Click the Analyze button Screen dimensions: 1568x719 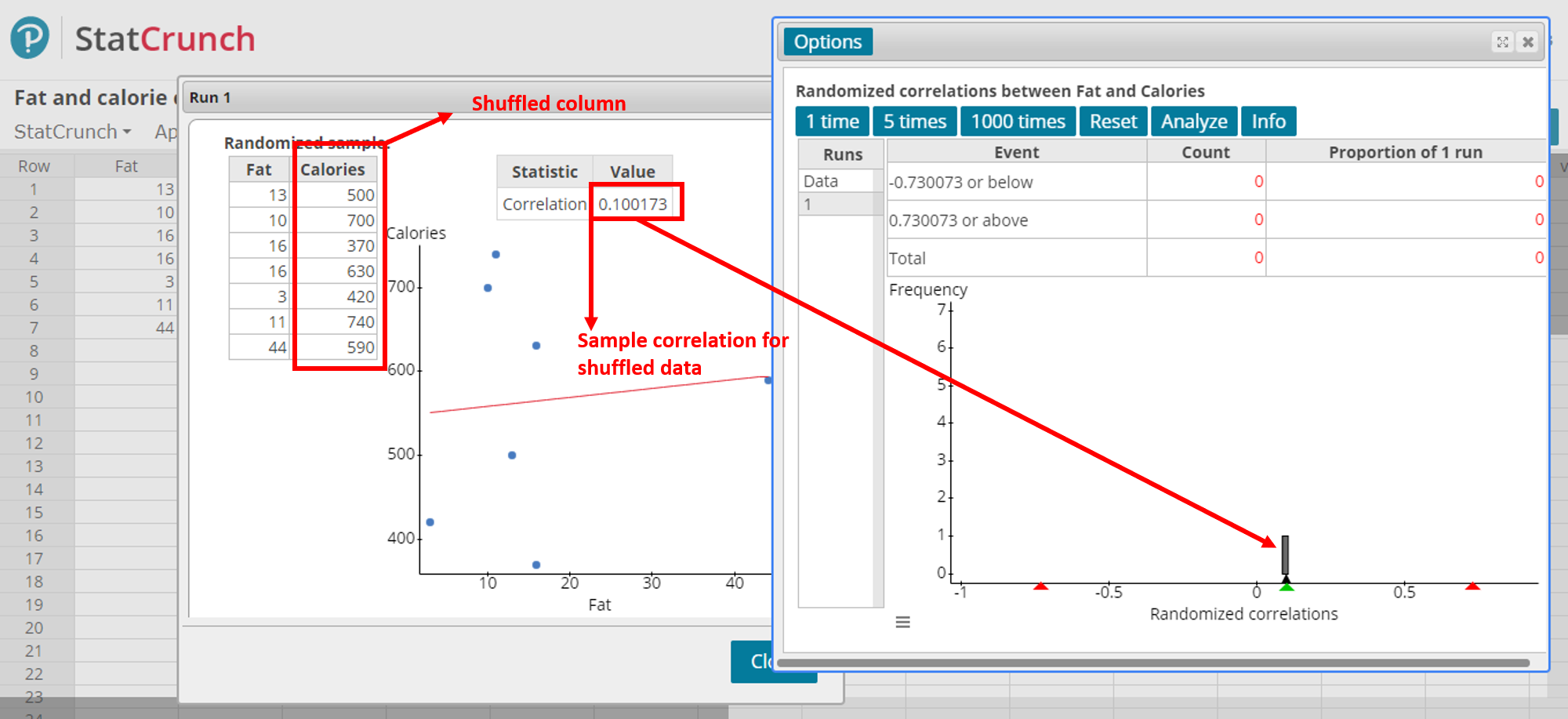(x=1193, y=121)
